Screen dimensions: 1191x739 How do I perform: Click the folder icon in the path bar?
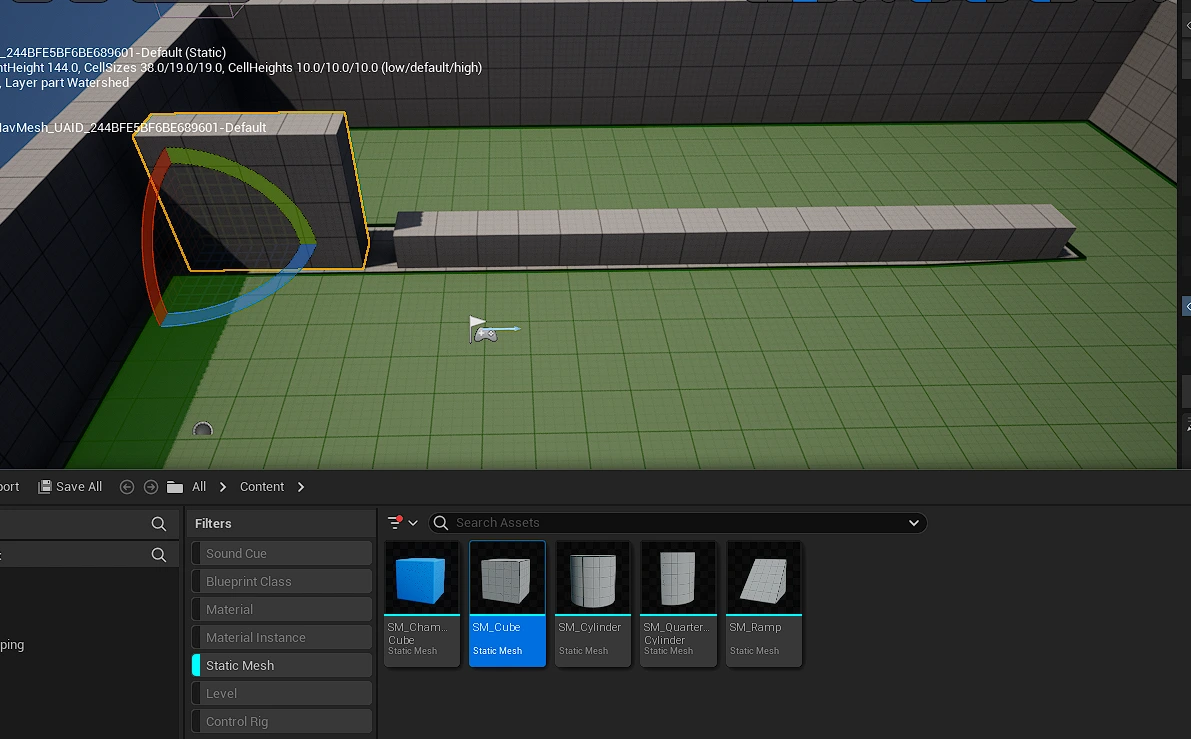click(175, 487)
